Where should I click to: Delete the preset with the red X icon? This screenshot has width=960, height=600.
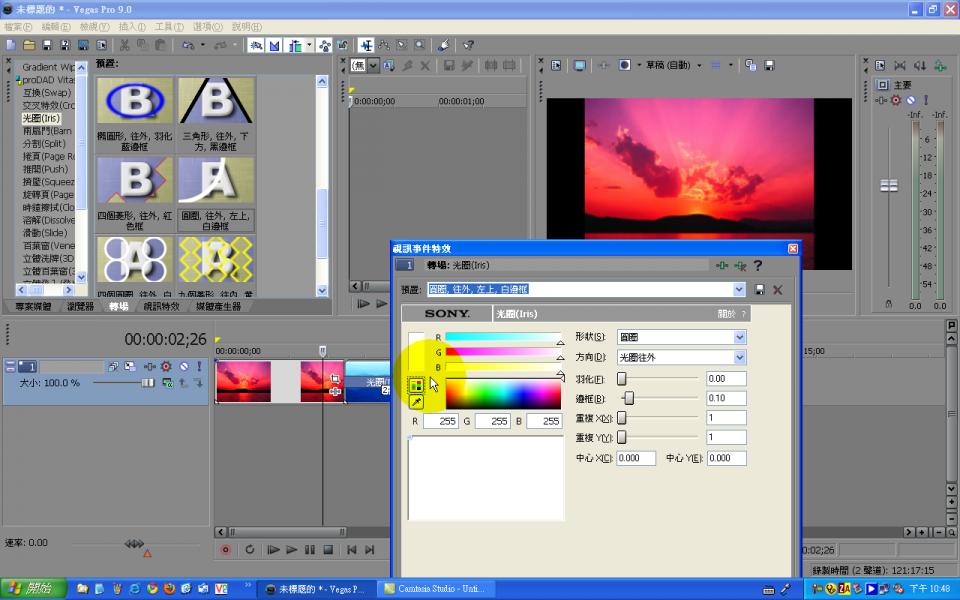point(777,290)
